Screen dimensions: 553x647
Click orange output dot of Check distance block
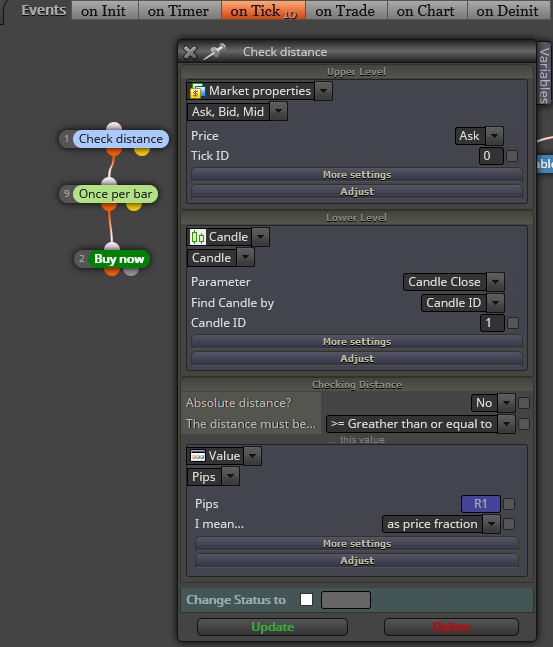tap(114, 151)
